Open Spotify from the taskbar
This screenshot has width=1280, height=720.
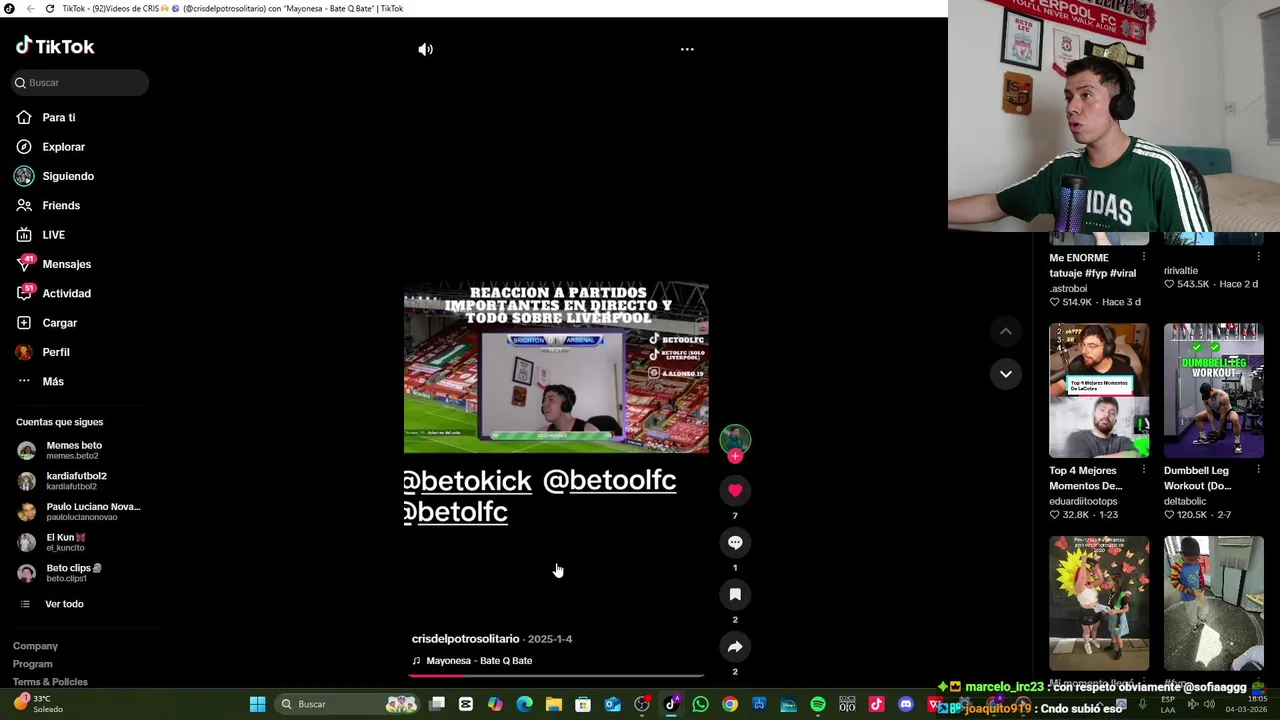(818, 704)
